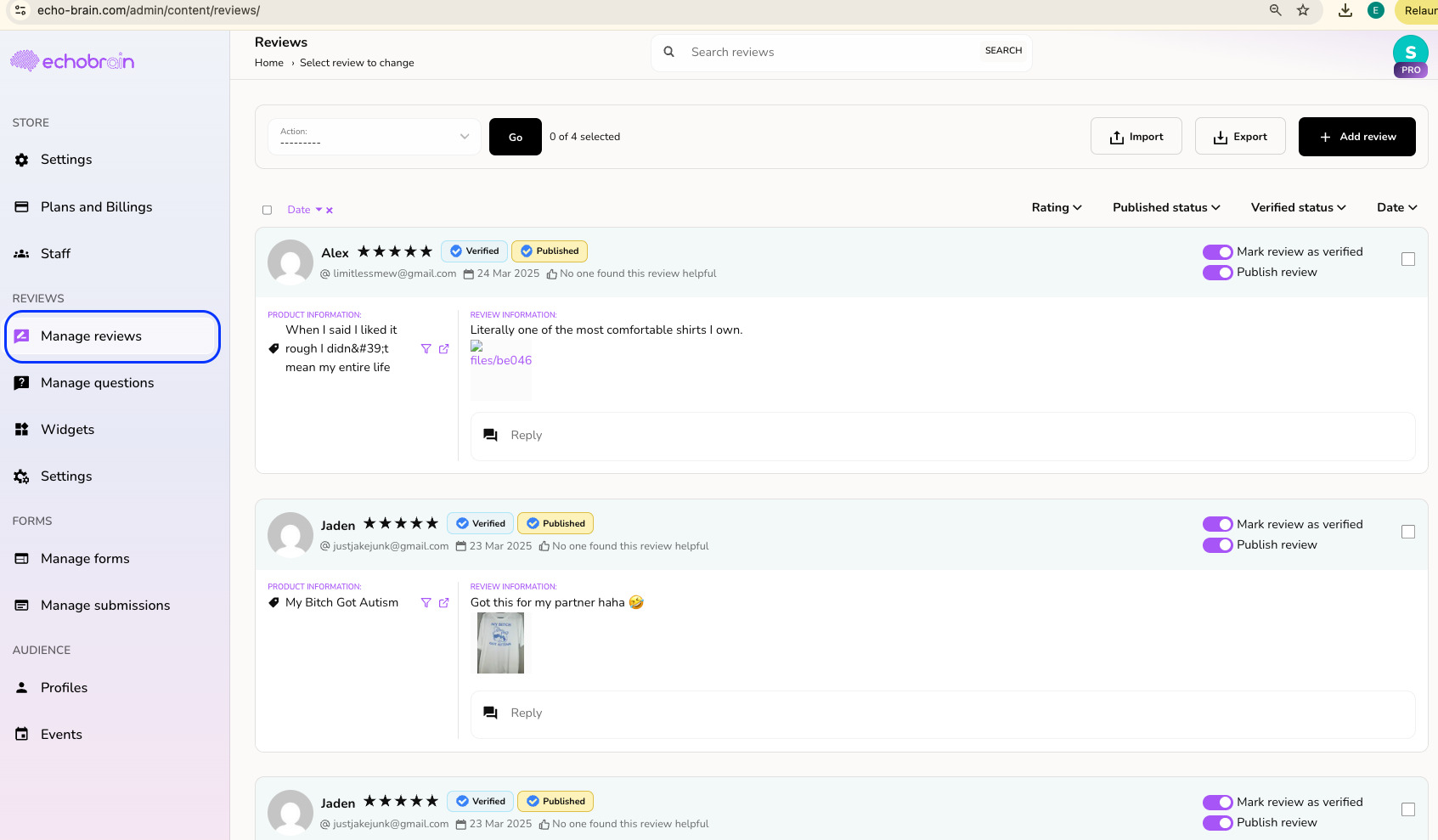1438x840 pixels.
Task: Click the Export button
Action: coord(1240,137)
